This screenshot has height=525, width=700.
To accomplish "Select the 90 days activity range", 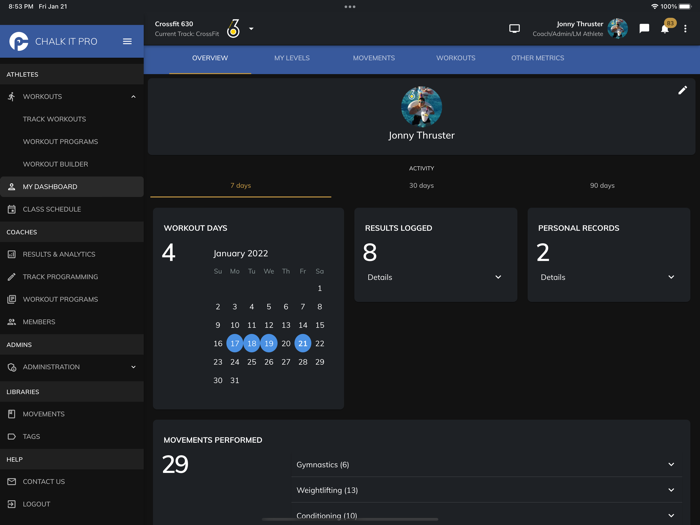I will click(x=602, y=186).
